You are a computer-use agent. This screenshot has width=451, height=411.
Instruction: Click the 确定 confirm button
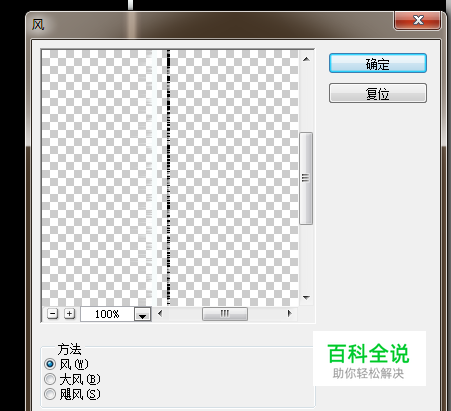click(378, 63)
